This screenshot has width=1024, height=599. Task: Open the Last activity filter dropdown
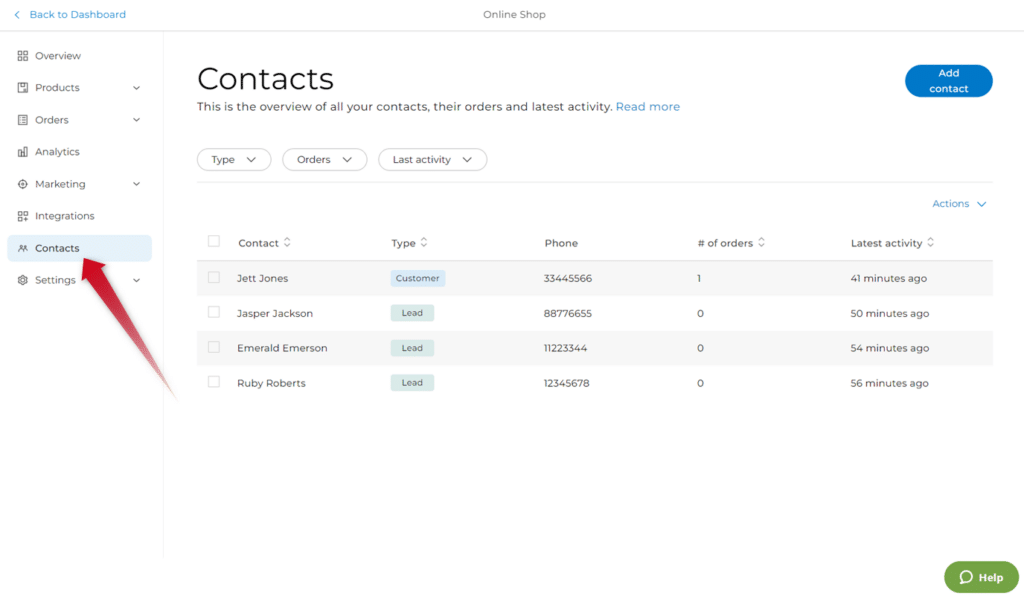click(x=432, y=160)
